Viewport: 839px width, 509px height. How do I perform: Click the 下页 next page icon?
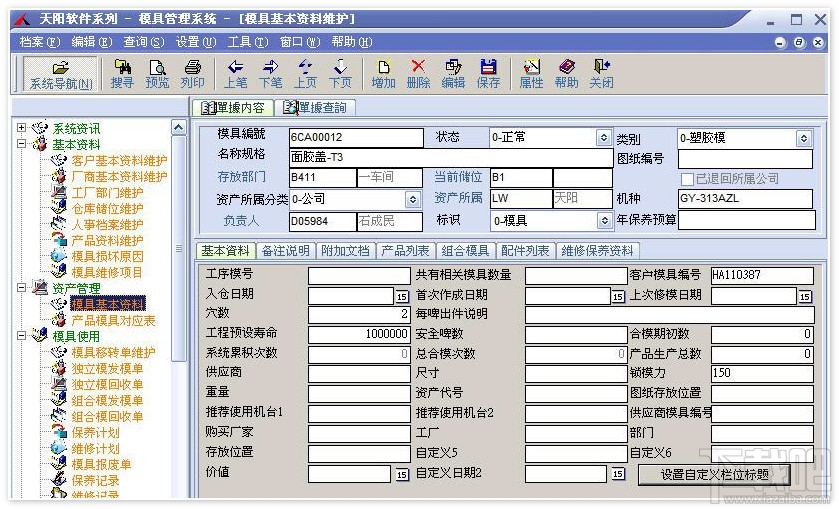340,74
